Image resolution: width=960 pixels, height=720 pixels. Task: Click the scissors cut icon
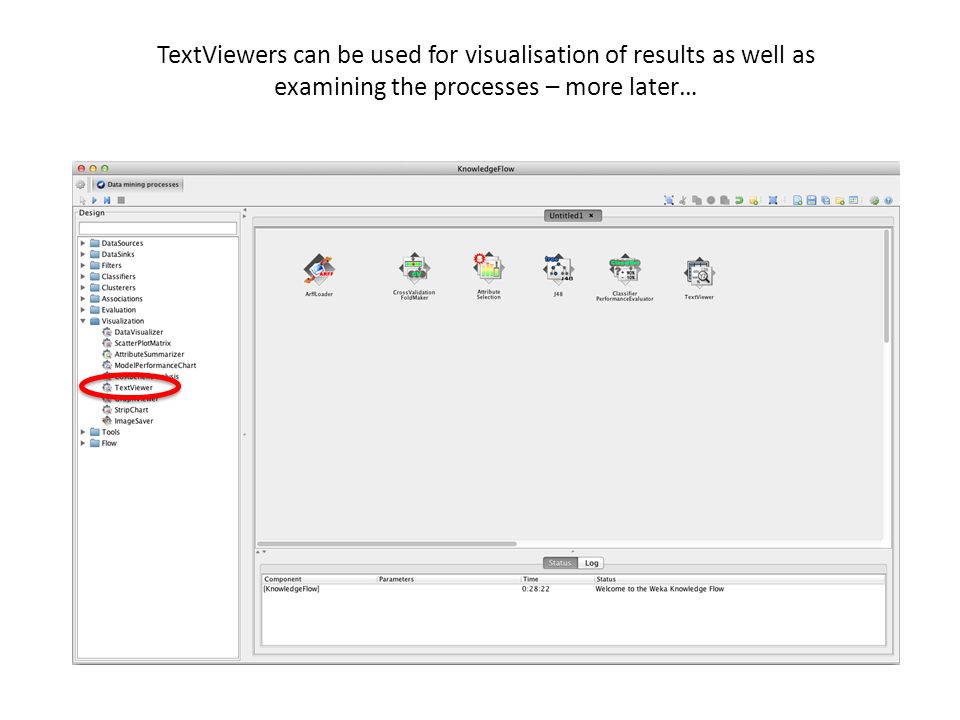point(683,200)
